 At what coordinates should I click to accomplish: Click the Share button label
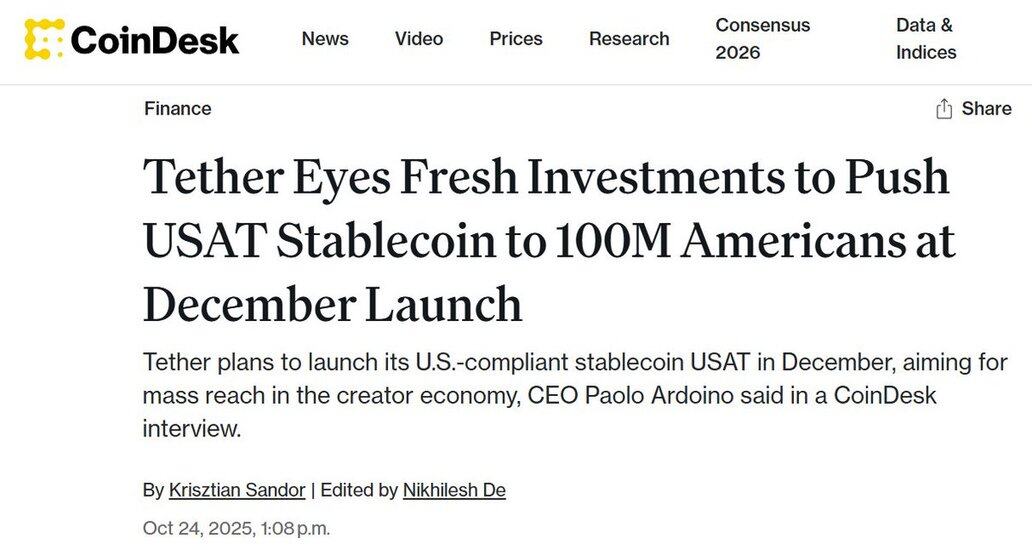[x=986, y=109]
